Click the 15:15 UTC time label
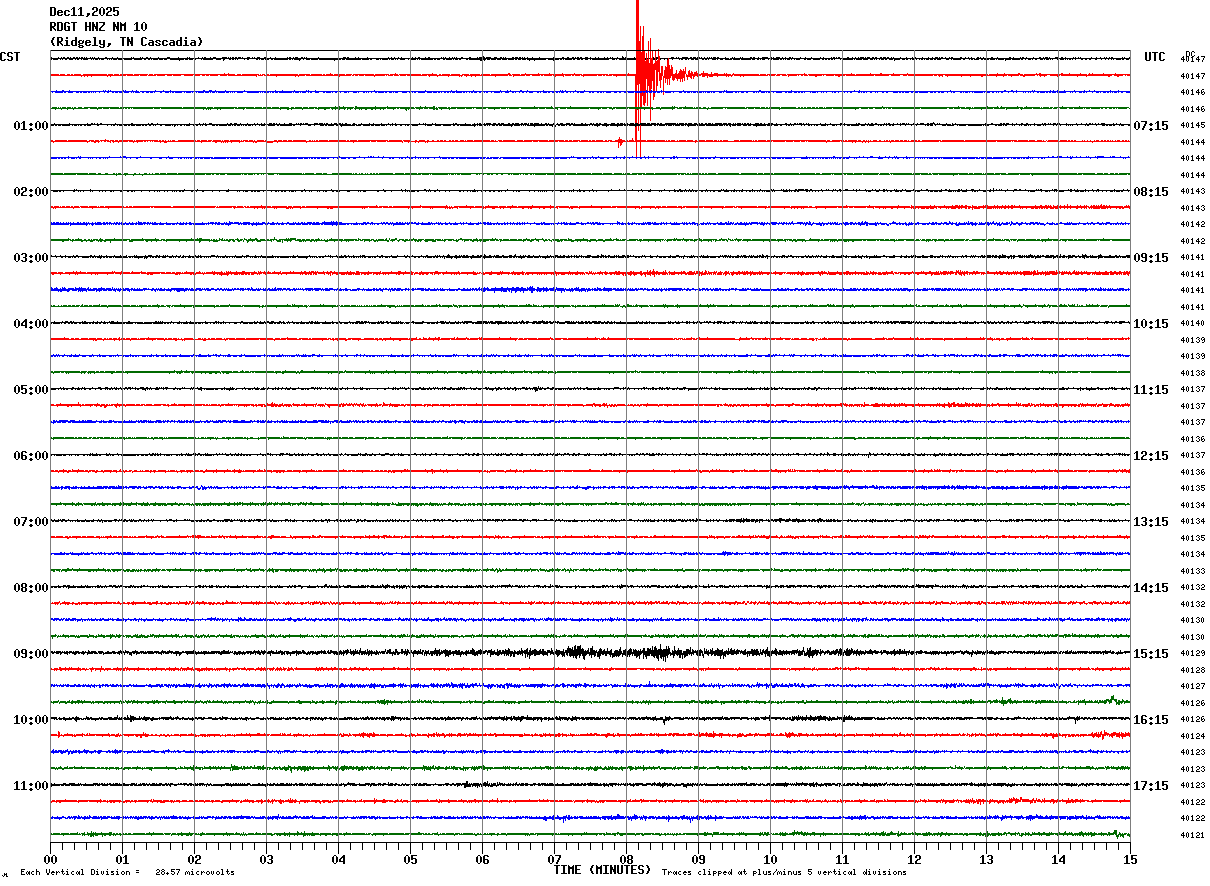 pos(1151,654)
